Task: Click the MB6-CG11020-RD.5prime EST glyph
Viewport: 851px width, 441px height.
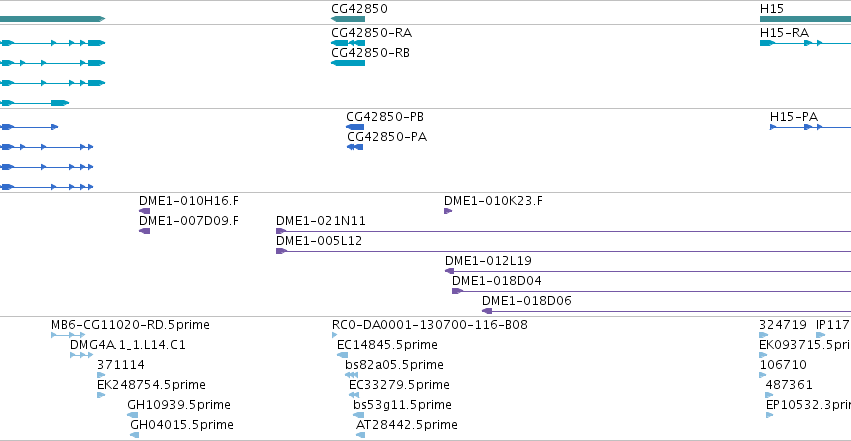Action: 68,335
